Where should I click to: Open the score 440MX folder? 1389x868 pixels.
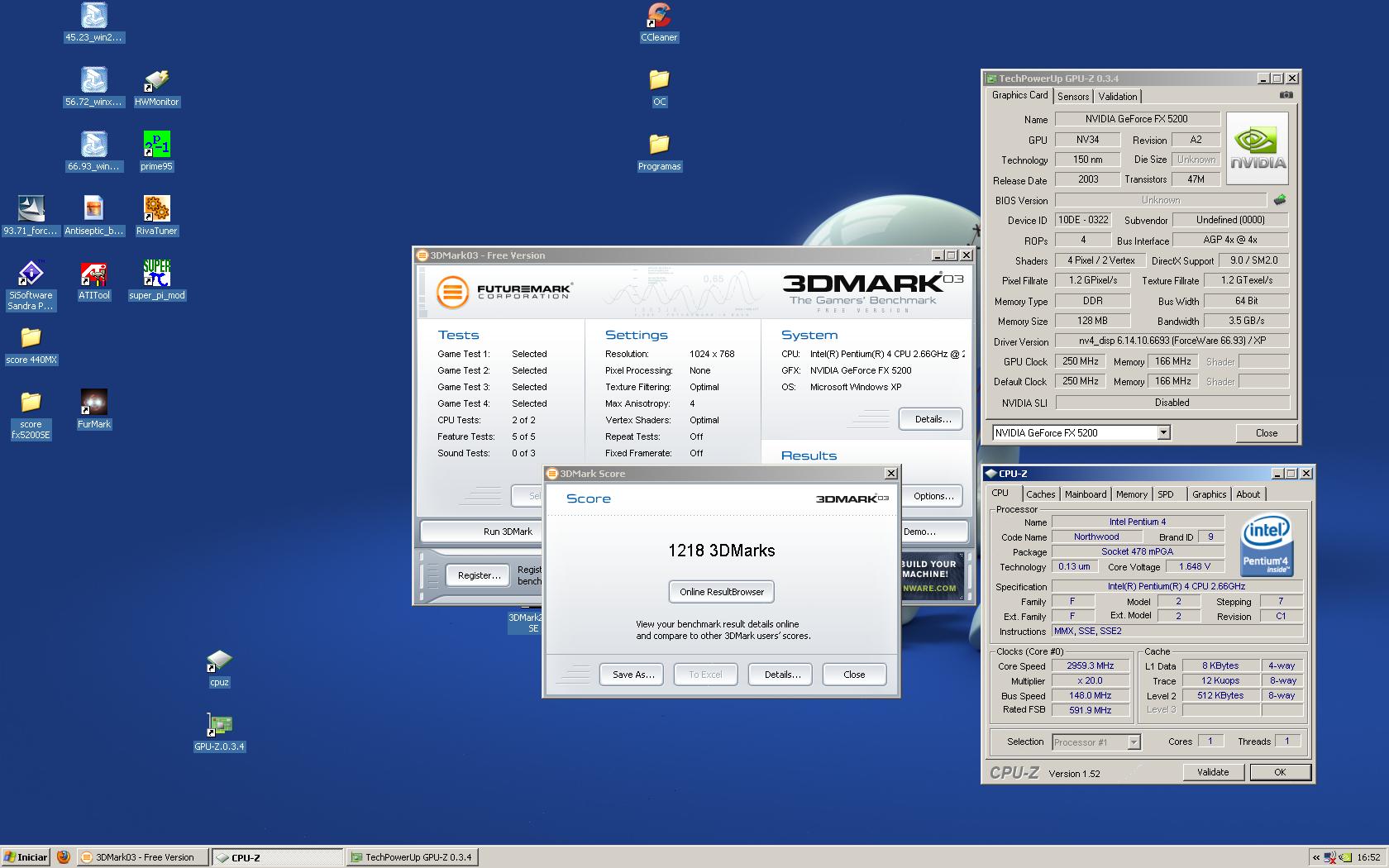pos(31,345)
